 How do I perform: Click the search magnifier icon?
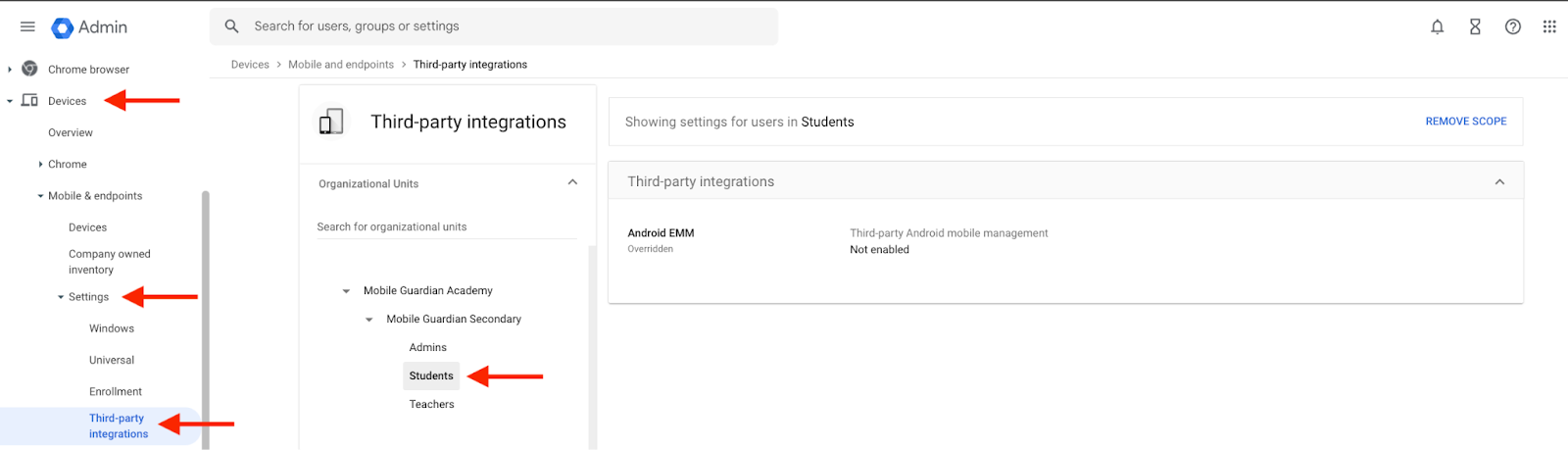click(x=232, y=26)
